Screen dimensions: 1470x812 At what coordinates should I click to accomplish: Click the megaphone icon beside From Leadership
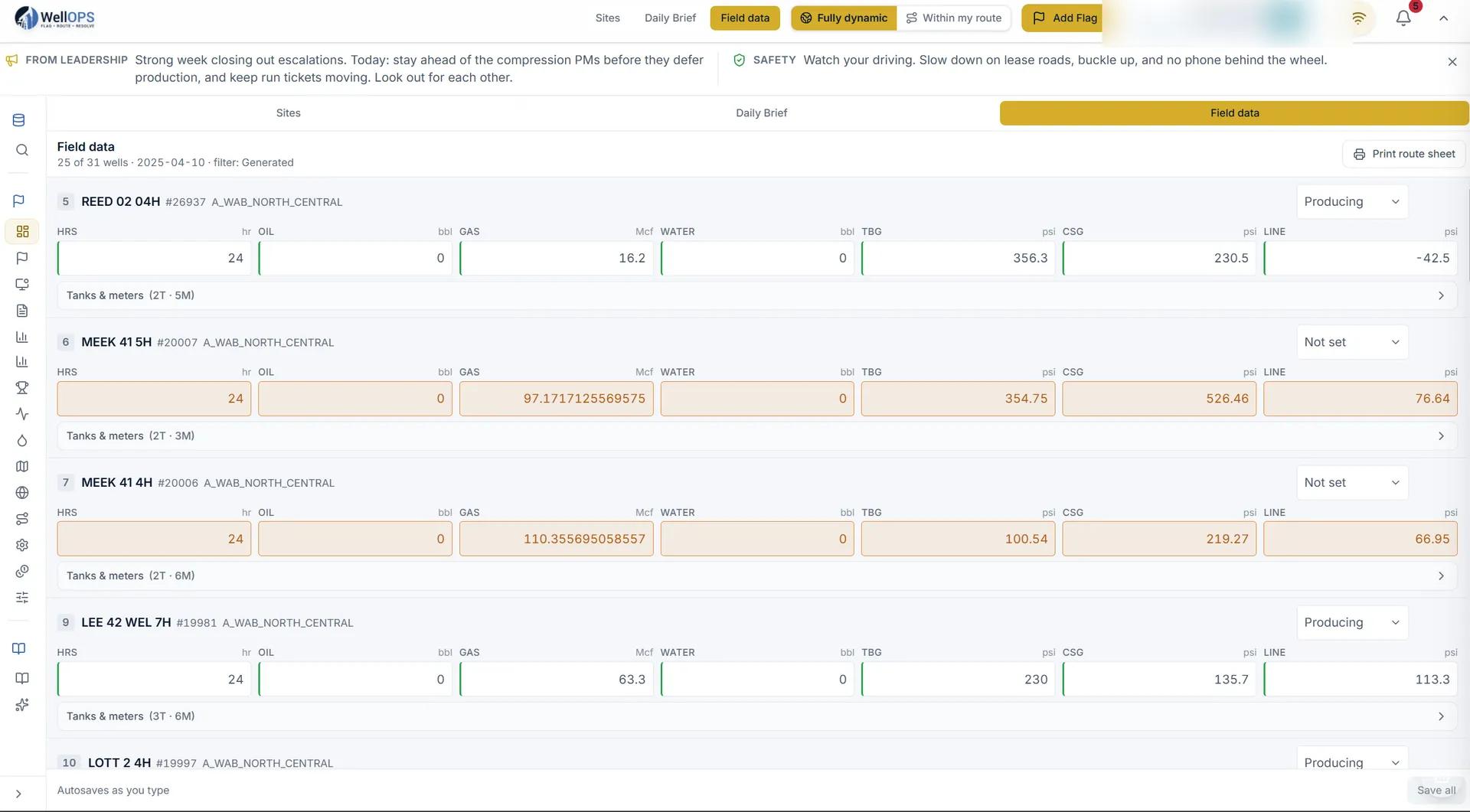12,60
